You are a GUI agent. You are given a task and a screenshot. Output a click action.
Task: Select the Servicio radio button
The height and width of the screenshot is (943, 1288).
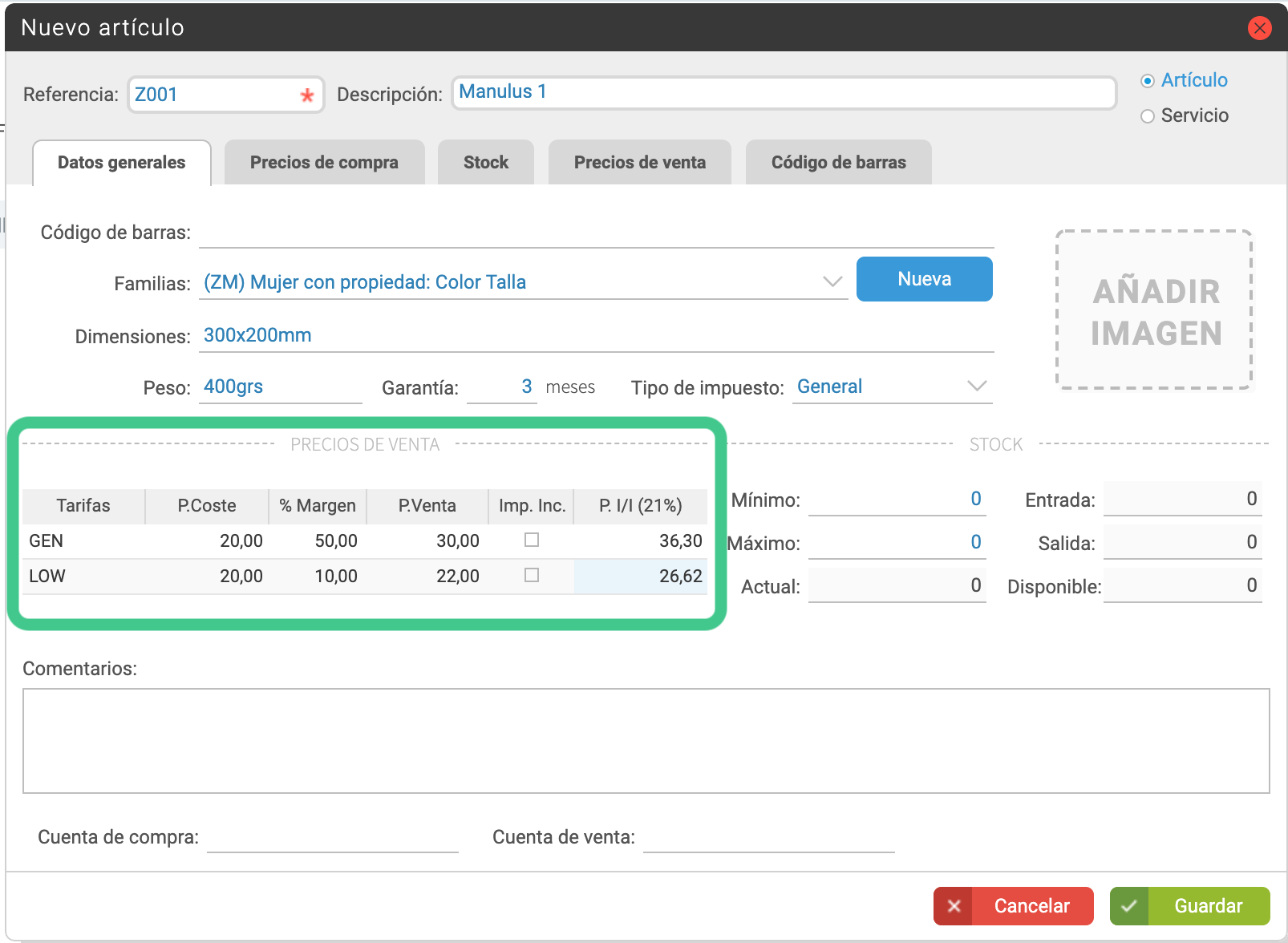point(1148,116)
